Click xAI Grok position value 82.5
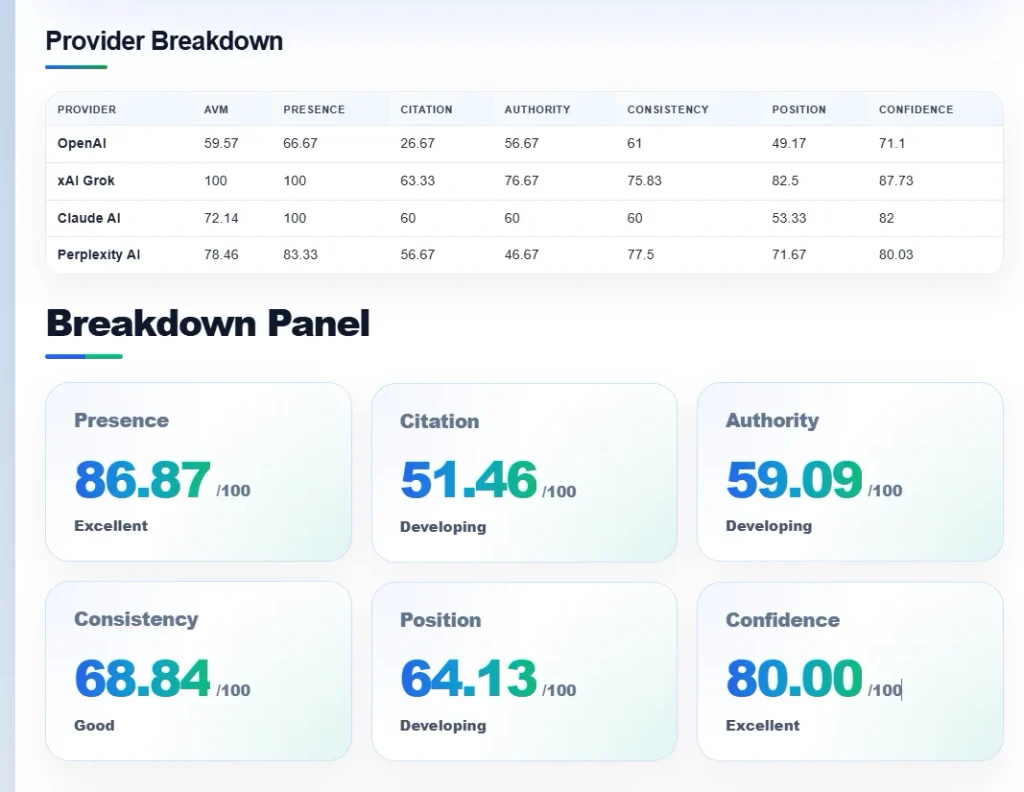Viewport: 1024px width, 792px height. tap(785, 181)
